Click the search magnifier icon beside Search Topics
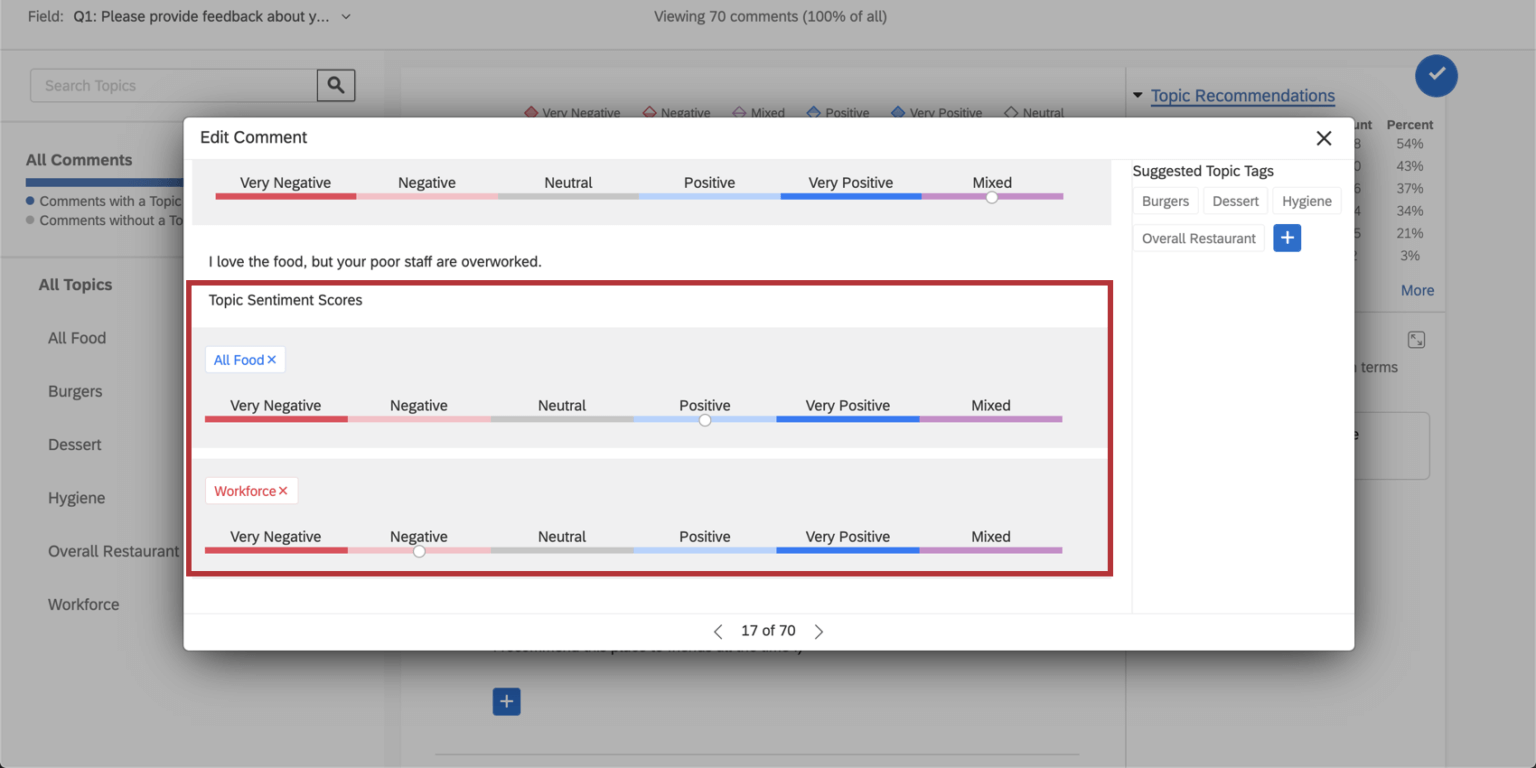This screenshot has width=1536, height=768. tap(336, 85)
